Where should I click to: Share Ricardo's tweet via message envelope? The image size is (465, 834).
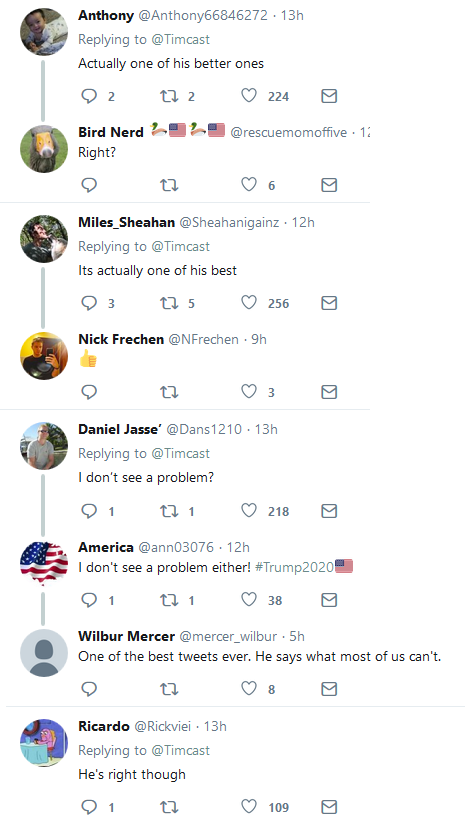(329, 807)
